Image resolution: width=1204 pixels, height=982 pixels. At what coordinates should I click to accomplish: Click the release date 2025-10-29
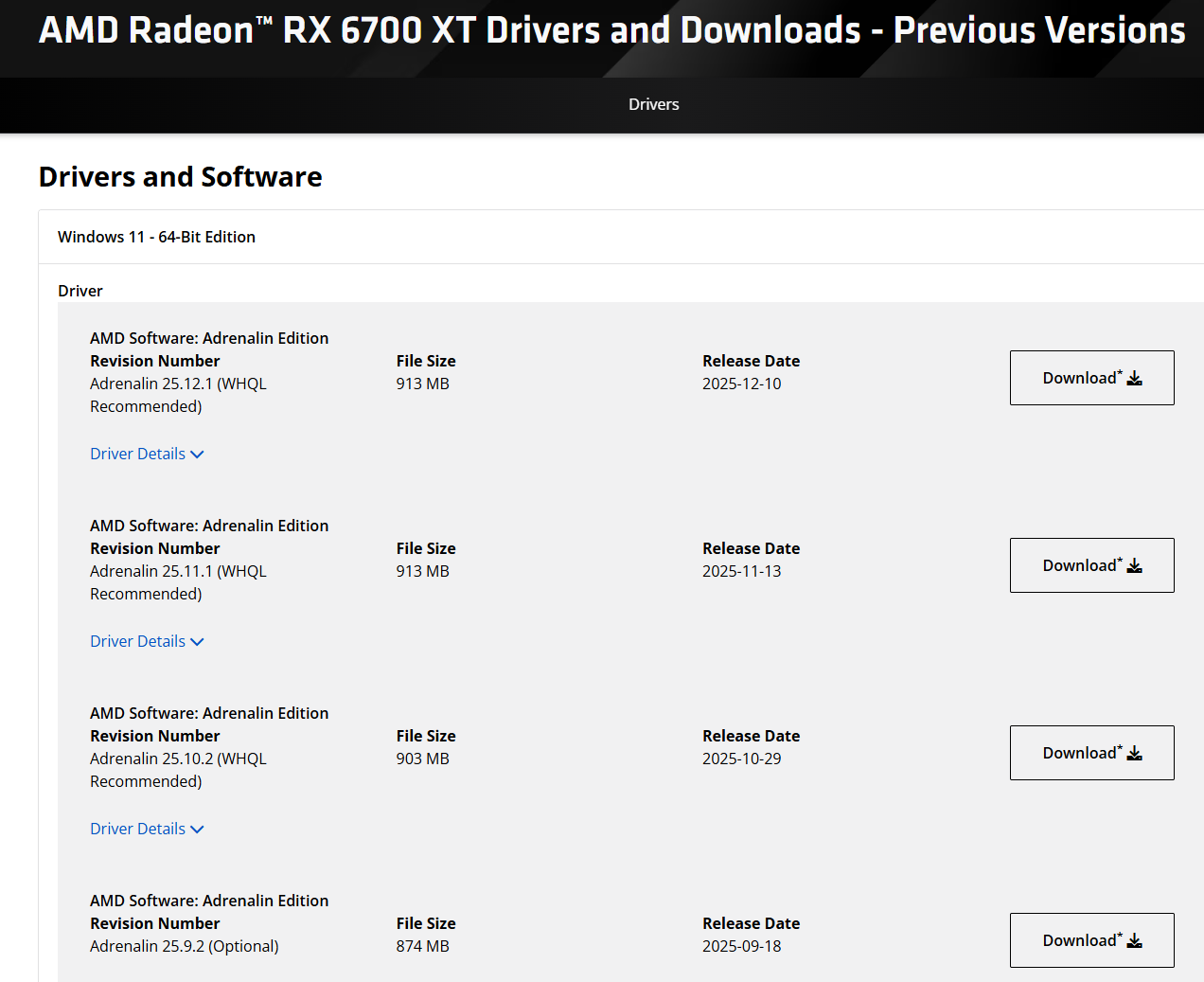pos(741,759)
